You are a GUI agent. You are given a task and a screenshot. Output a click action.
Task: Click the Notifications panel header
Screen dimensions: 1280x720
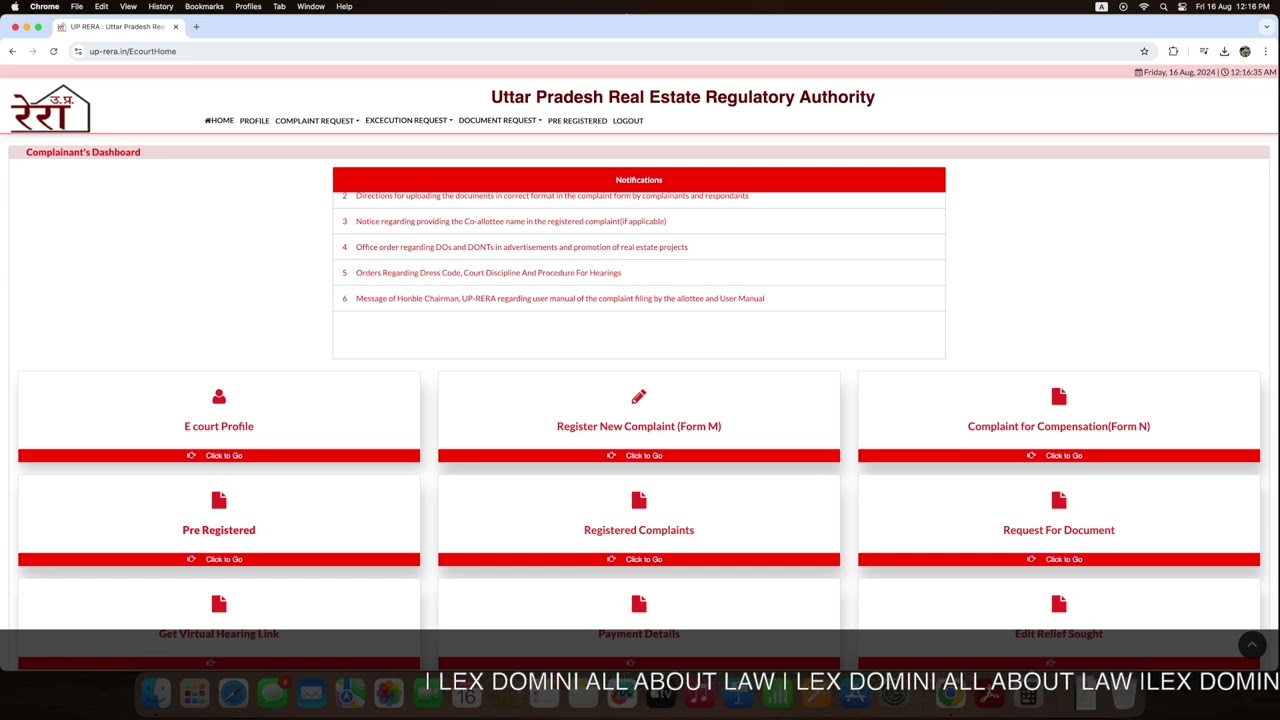coord(639,180)
